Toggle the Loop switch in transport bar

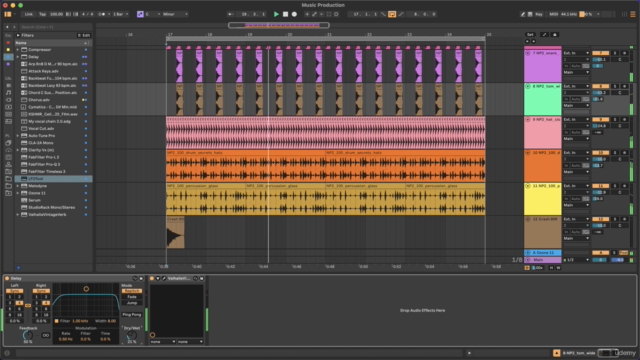[x=392, y=14]
